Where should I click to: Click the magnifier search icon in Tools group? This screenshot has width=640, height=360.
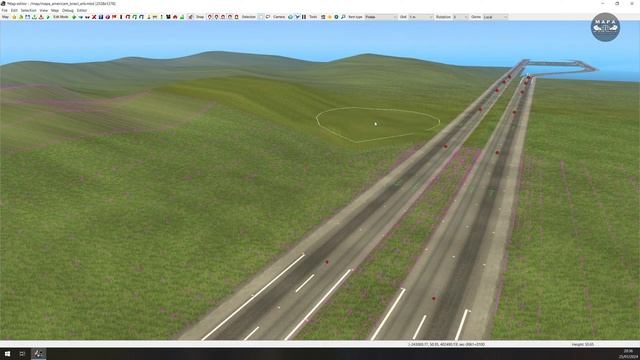[343, 17]
